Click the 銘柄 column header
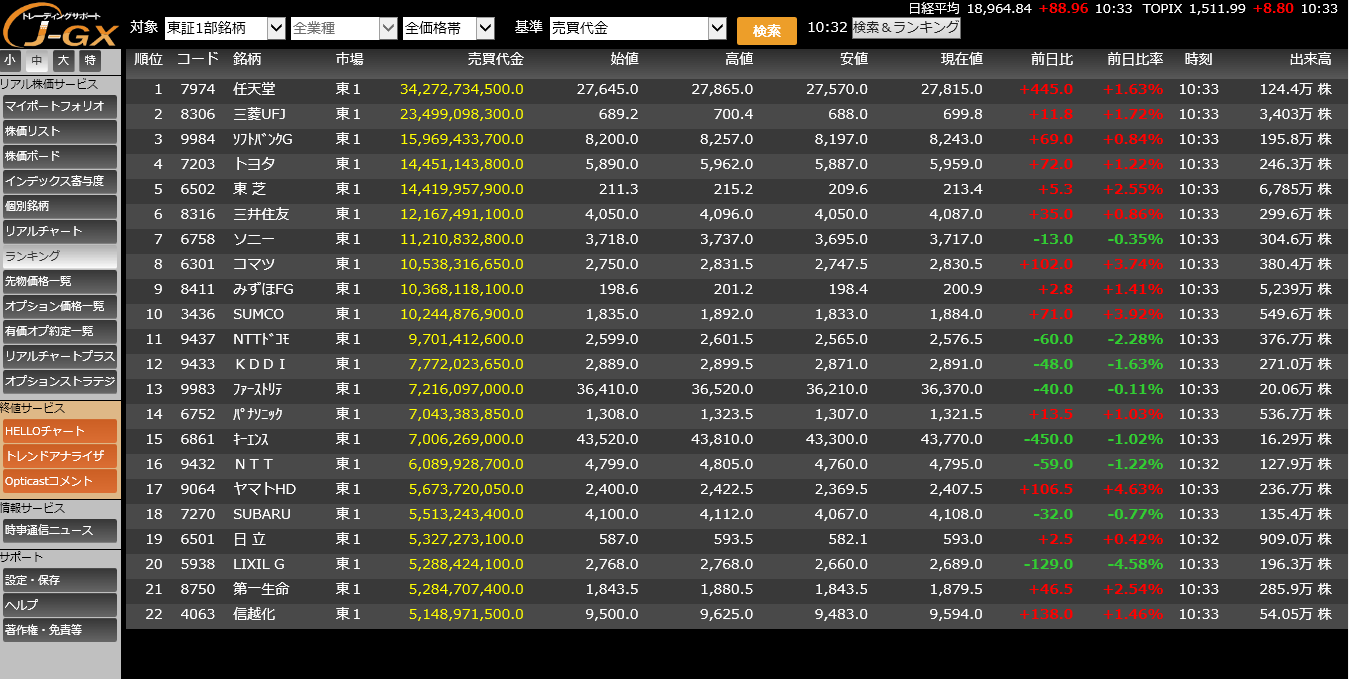This screenshot has height=679, width=1349. [247, 60]
